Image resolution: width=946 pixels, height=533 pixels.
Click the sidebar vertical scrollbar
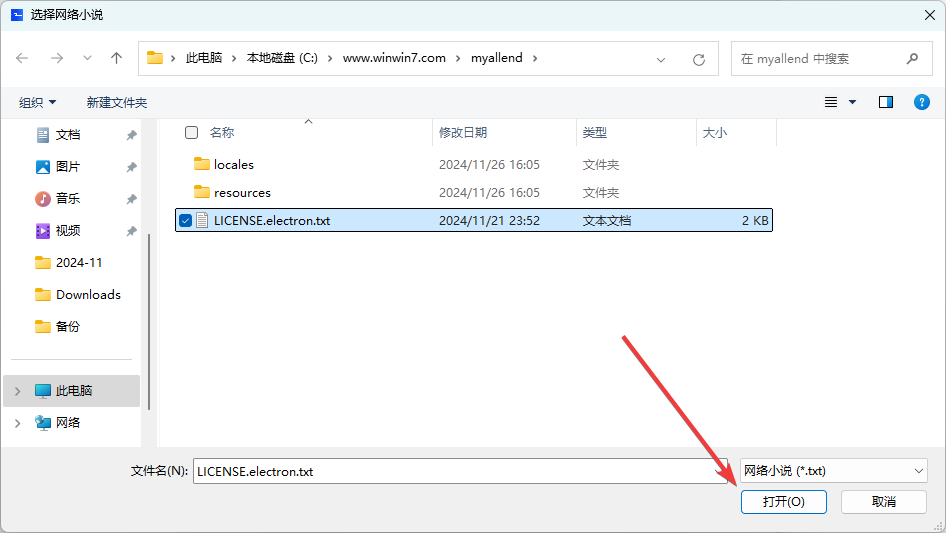coord(148,322)
